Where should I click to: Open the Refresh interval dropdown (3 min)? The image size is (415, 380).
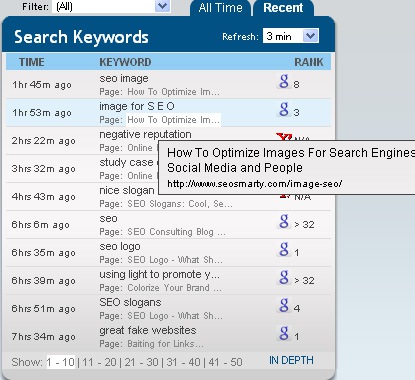291,36
